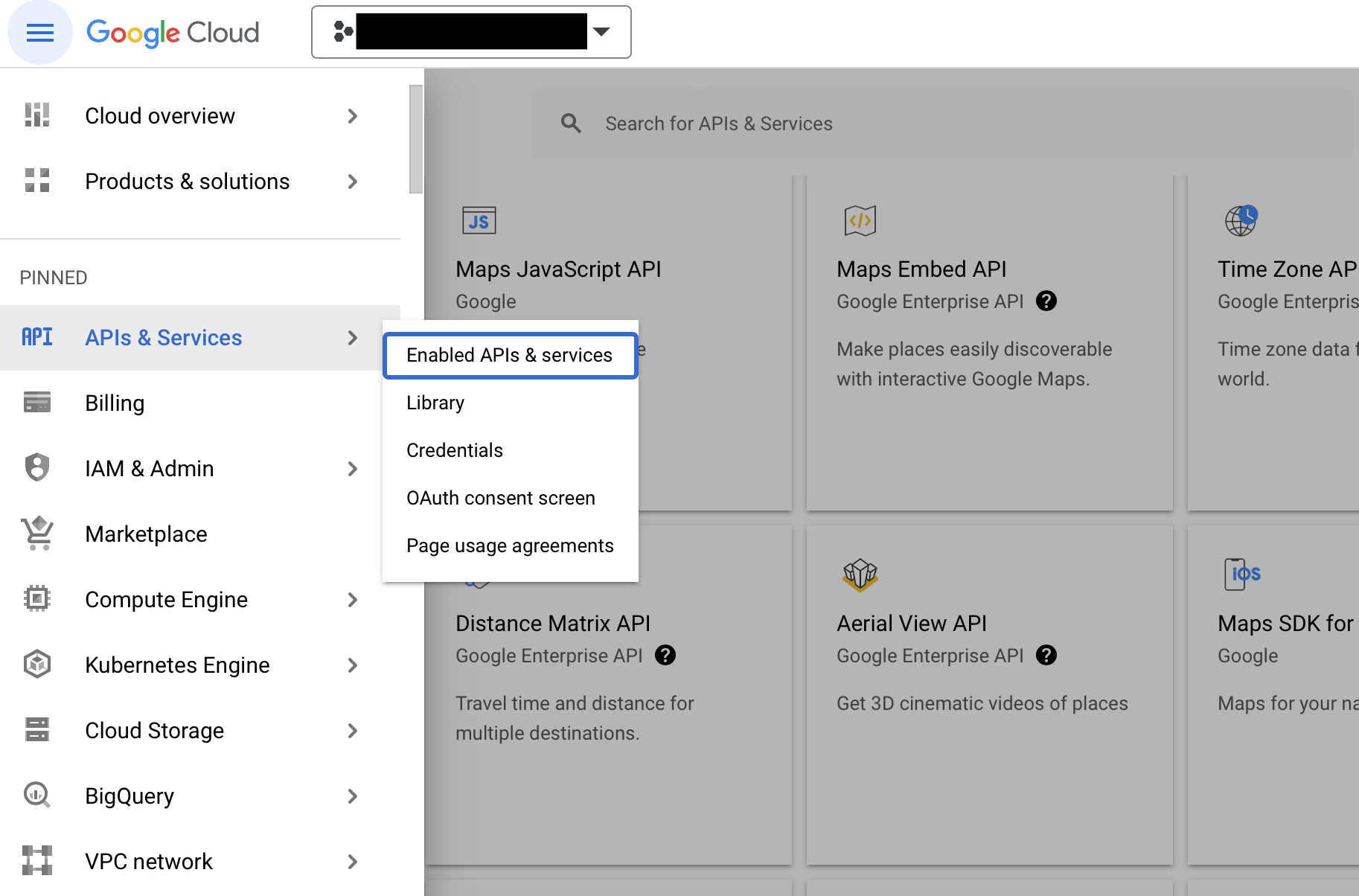Expand IAM & Admin chevron
This screenshot has height=896, width=1359.
(x=353, y=469)
